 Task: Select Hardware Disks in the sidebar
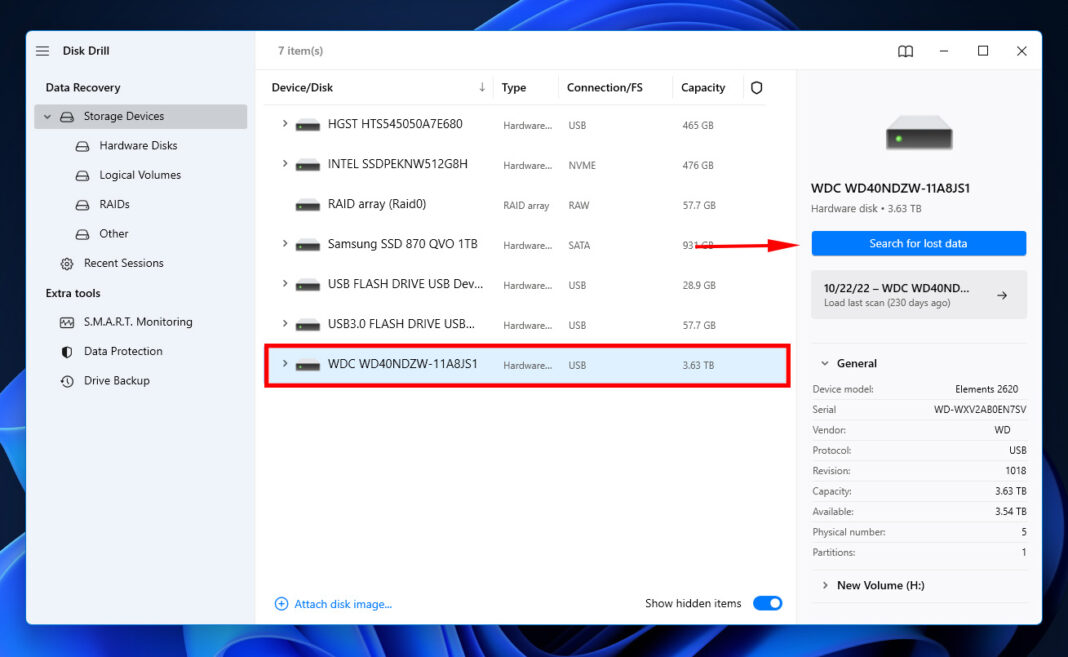pyautogui.click(x=138, y=146)
